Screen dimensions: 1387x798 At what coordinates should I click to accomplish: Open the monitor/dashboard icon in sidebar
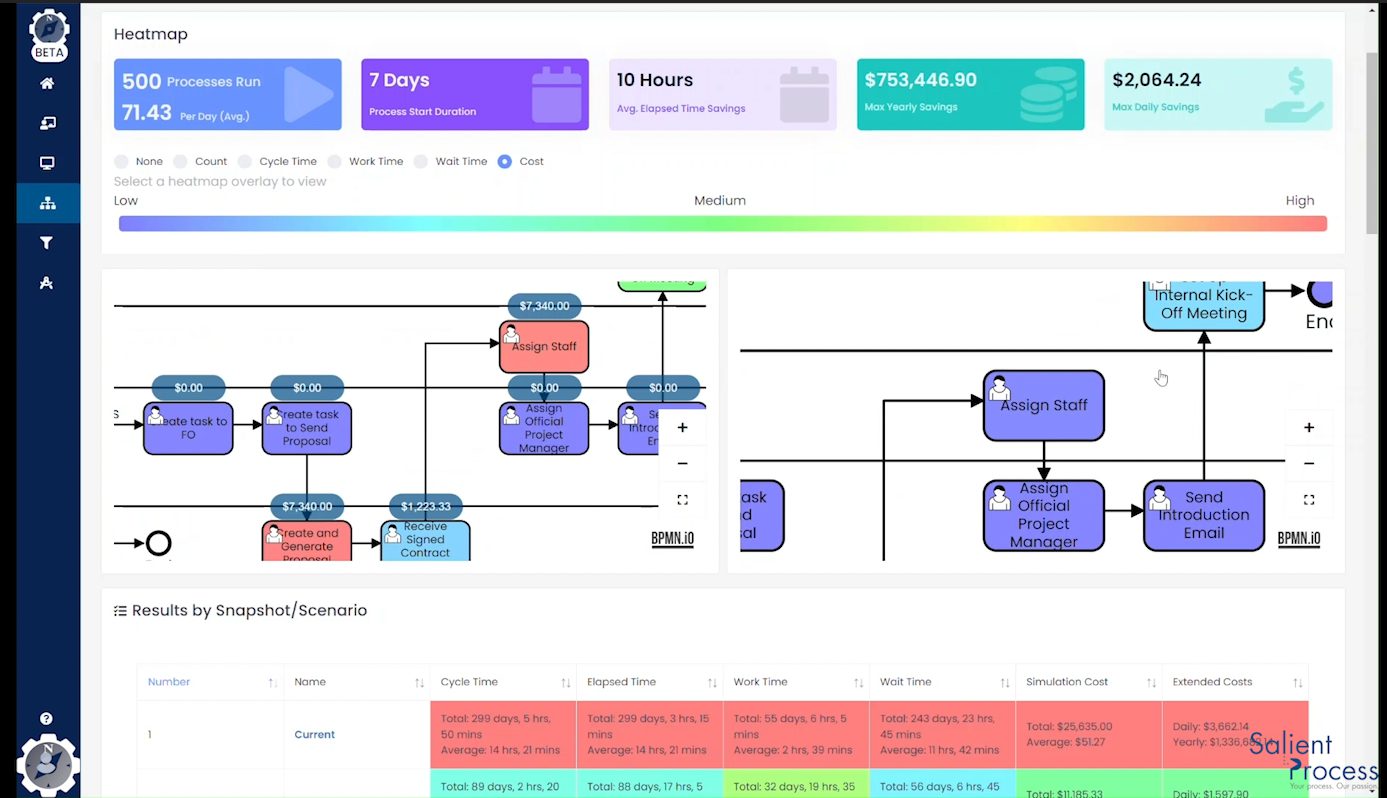pos(46,162)
